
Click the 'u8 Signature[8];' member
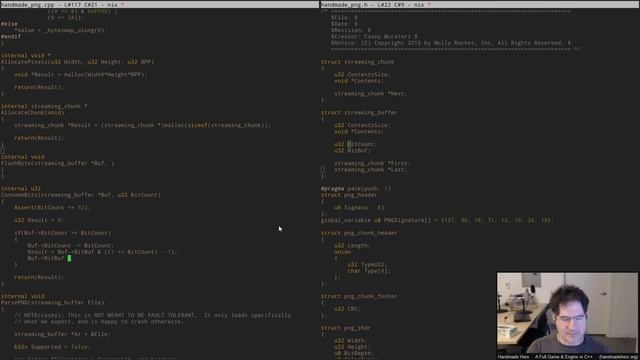pyautogui.click(x=360, y=208)
